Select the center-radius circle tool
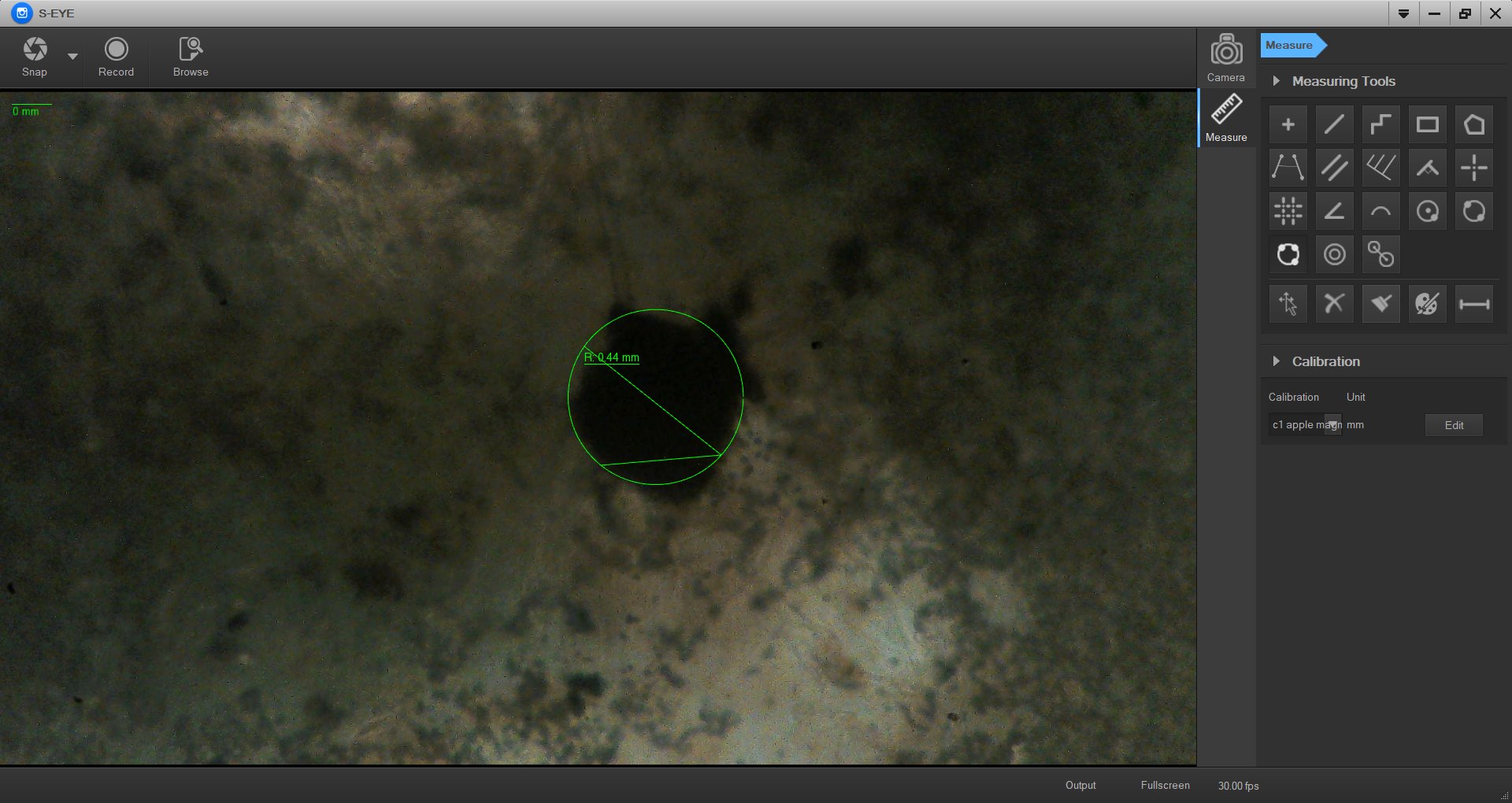1512x803 pixels. [x=1428, y=211]
